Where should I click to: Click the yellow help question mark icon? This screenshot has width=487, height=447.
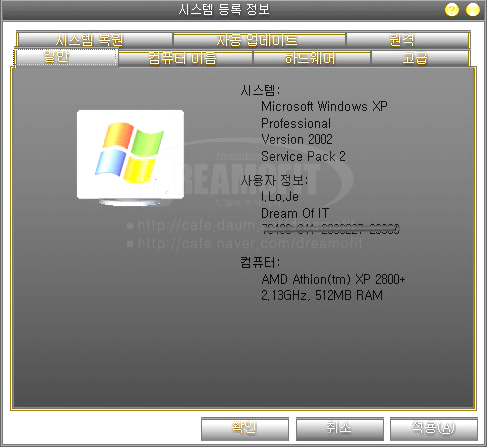[x=452, y=10]
